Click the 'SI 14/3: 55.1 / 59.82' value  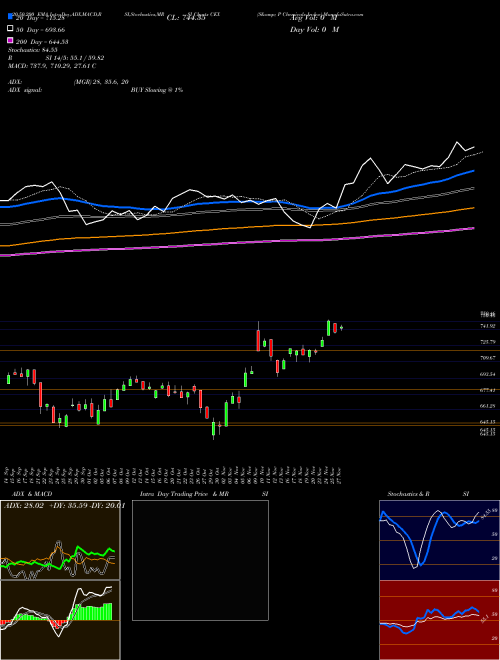(x=75, y=58)
